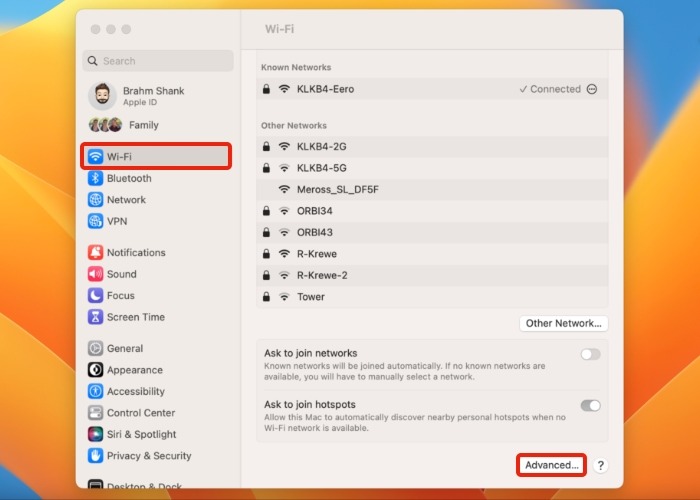Click the lock icon beside Tower

click(x=266, y=296)
